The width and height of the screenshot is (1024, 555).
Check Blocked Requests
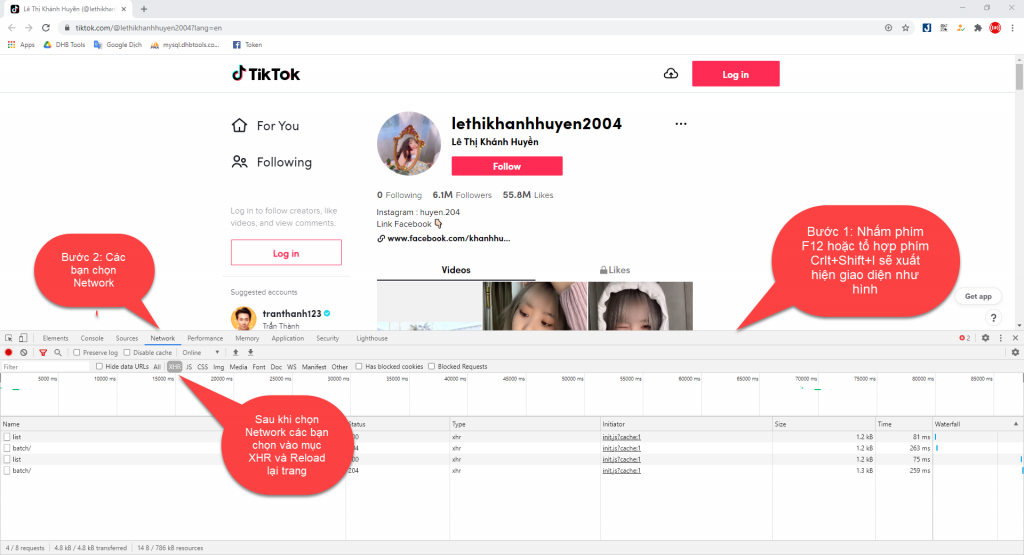pyautogui.click(x=432, y=366)
